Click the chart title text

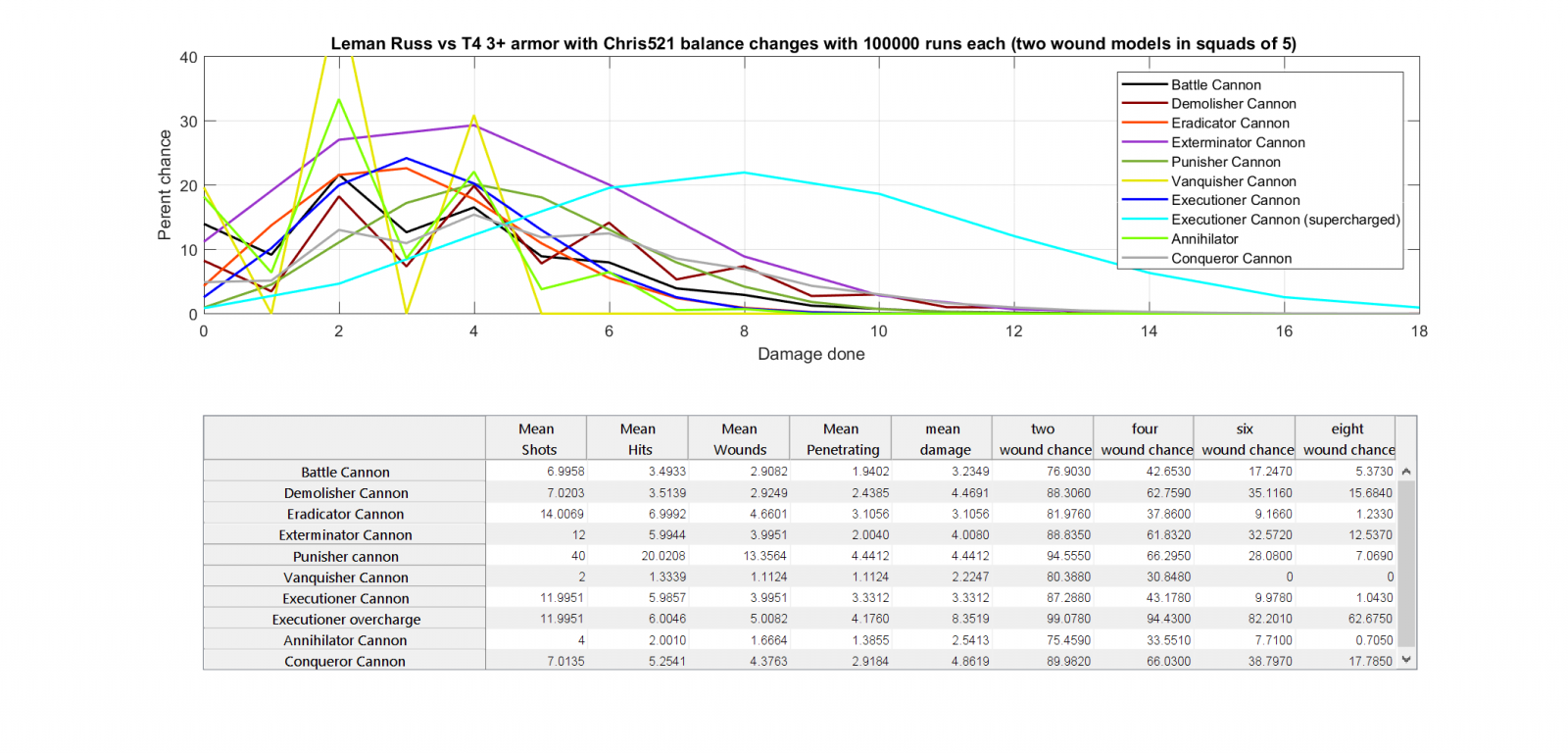pos(812,43)
